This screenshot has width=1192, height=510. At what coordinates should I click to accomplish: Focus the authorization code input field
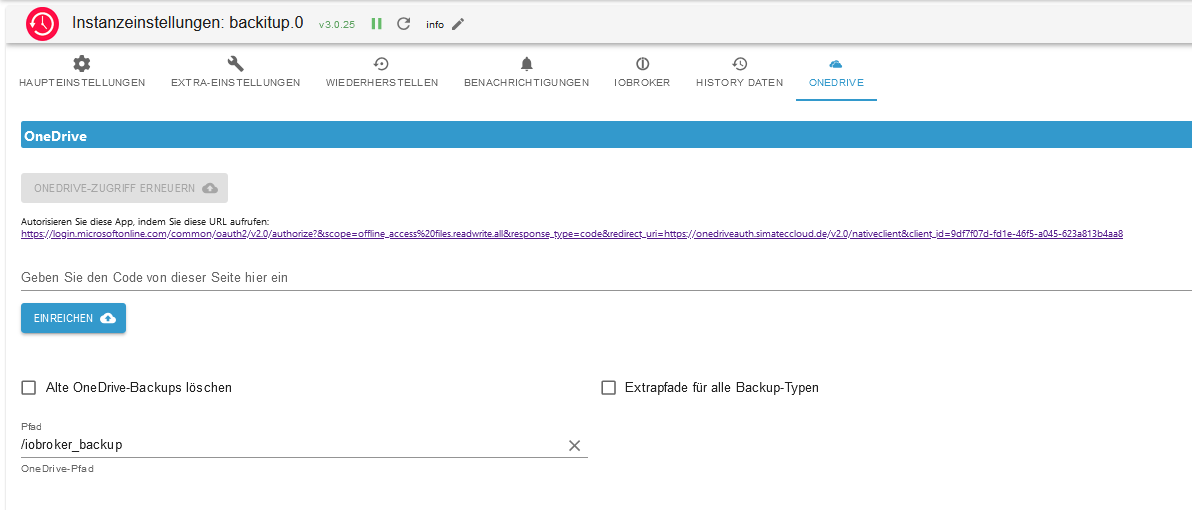coord(606,278)
